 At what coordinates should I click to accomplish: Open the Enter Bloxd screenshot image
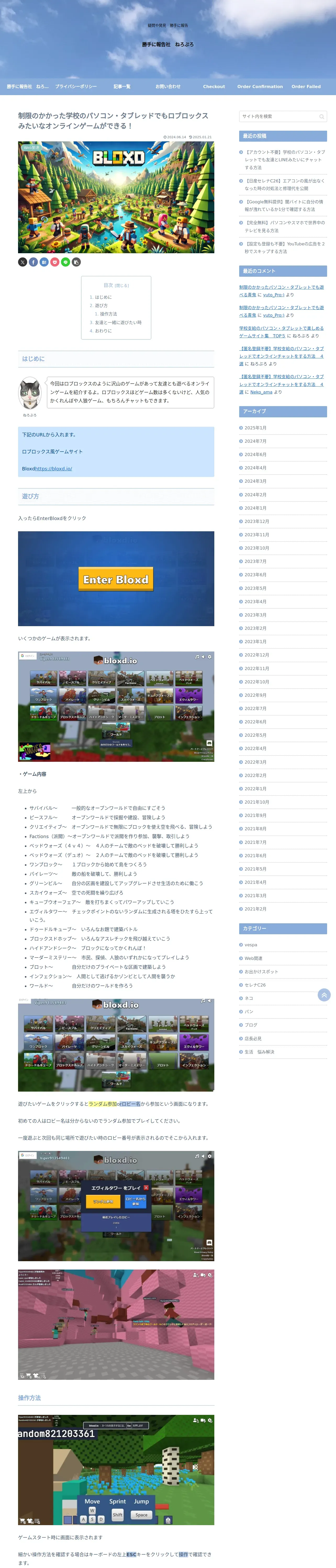[x=116, y=579]
